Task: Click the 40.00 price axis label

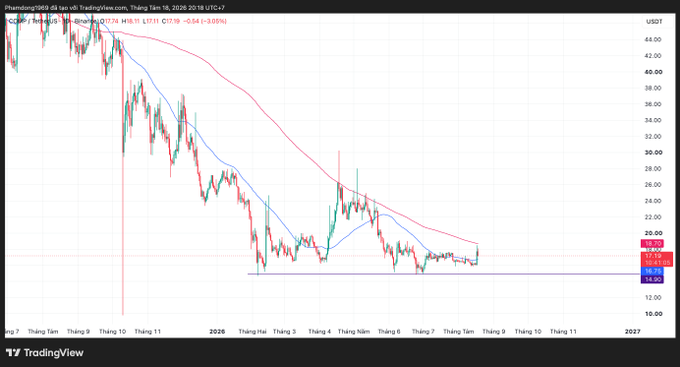Action: [x=653, y=72]
